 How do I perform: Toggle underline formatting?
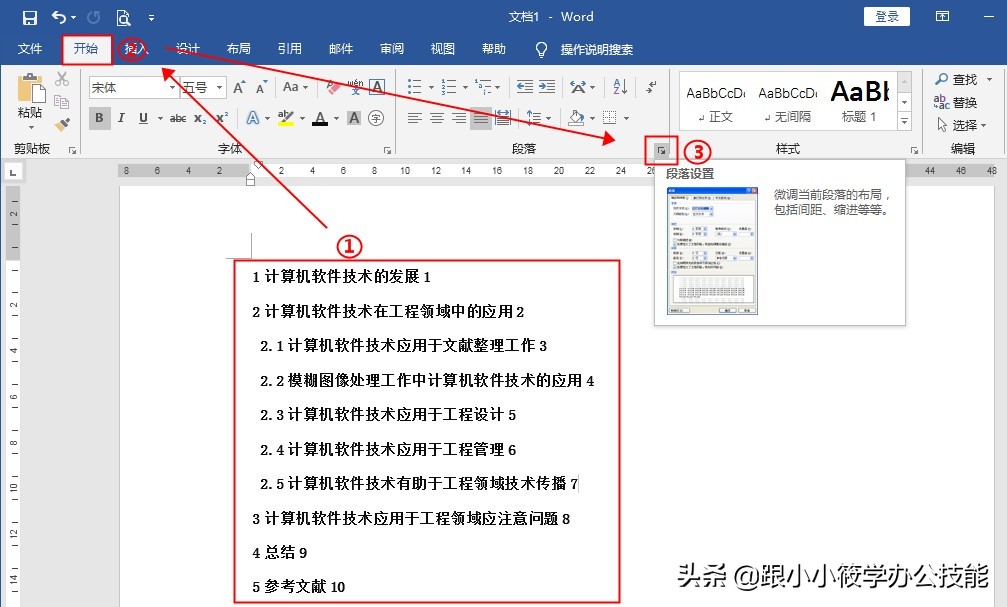[x=142, y=117]
